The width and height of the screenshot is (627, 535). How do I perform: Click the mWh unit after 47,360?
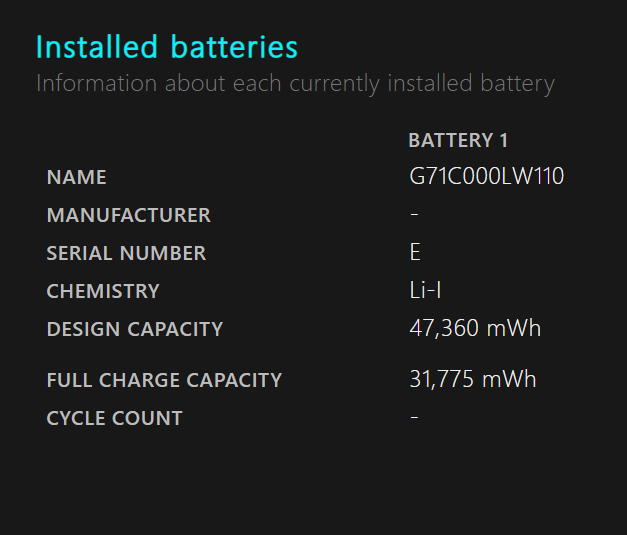(514, 328)
